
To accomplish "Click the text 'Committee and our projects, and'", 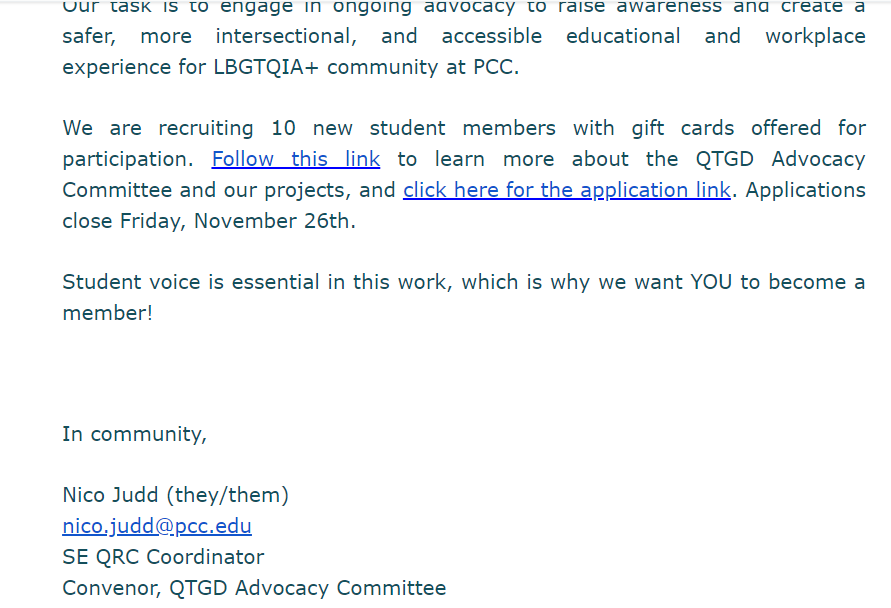I will tap(228, 190).
